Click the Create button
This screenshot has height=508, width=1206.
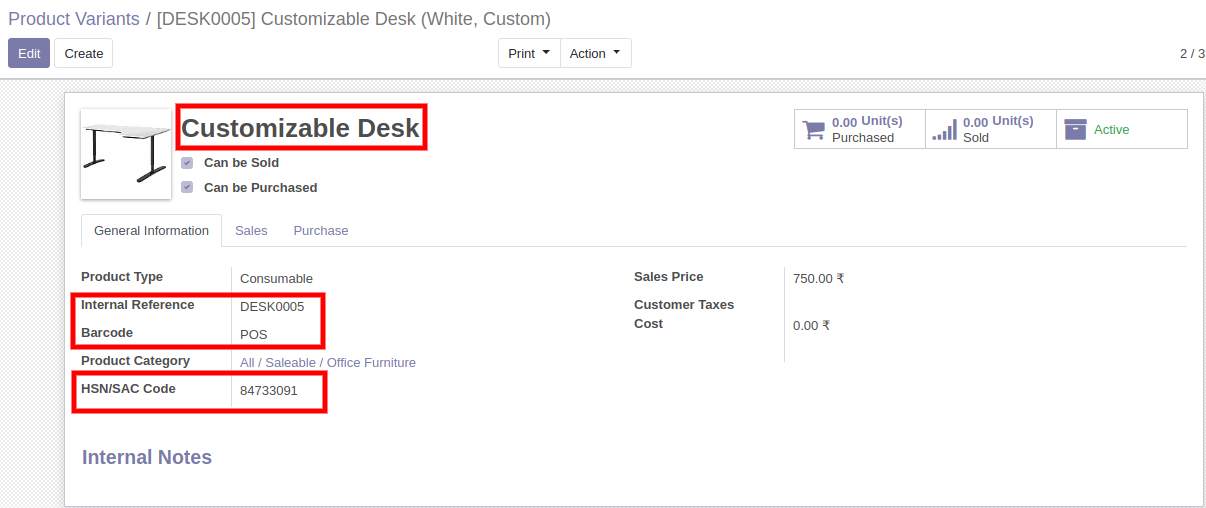84,53
